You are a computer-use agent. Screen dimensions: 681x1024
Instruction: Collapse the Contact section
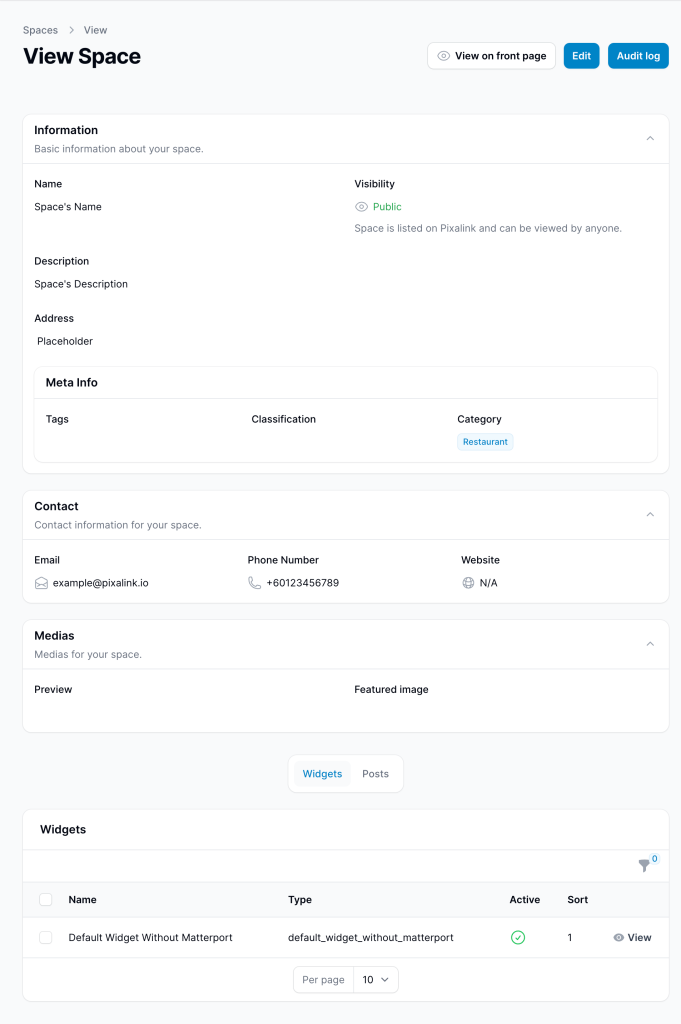point(650,515)
